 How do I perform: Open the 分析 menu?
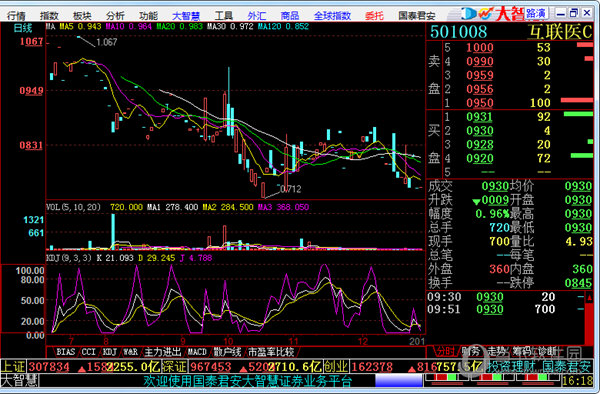click(115, 16)
